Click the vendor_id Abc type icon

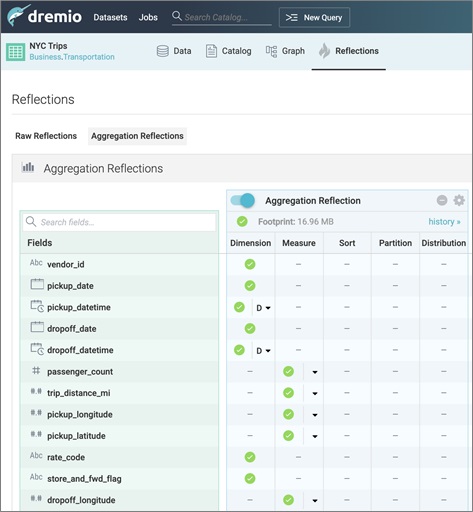[36, 263]
